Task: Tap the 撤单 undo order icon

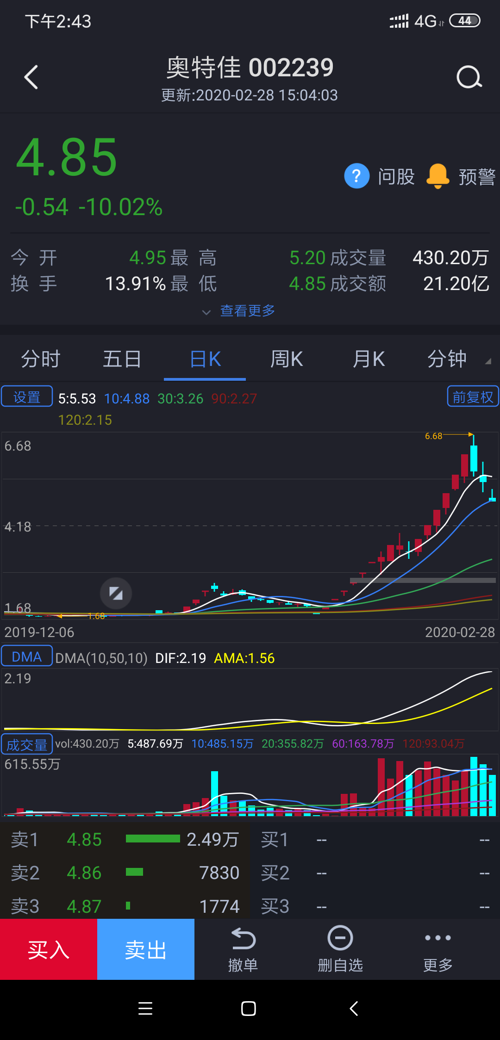Action: [243, 939]
